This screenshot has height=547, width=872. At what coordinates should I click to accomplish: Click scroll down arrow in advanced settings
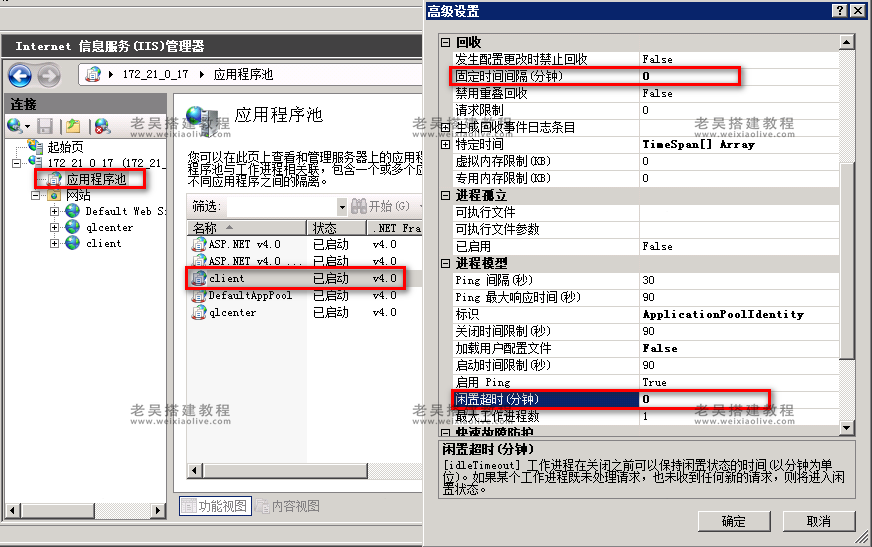[846, 427]
